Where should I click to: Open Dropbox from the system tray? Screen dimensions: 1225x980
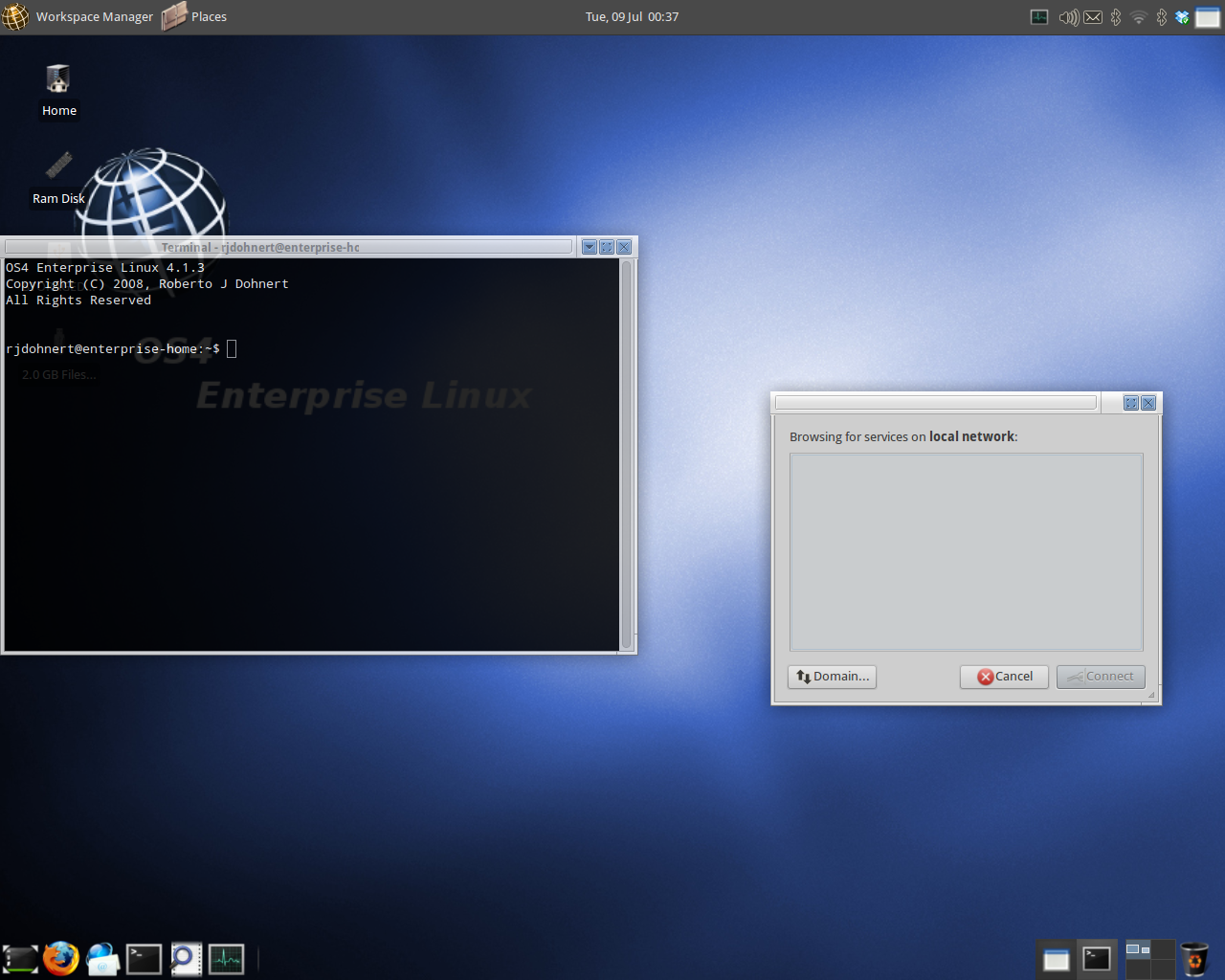coord(1182,16)
